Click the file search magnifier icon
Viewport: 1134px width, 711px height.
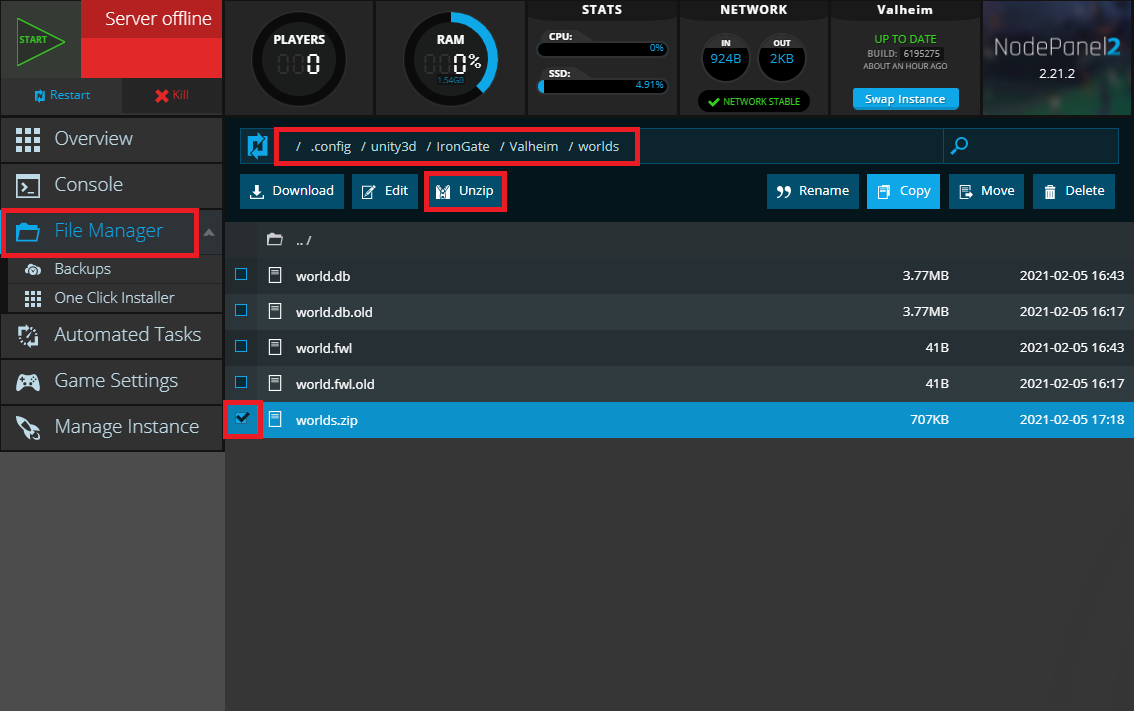coord(959,146)
